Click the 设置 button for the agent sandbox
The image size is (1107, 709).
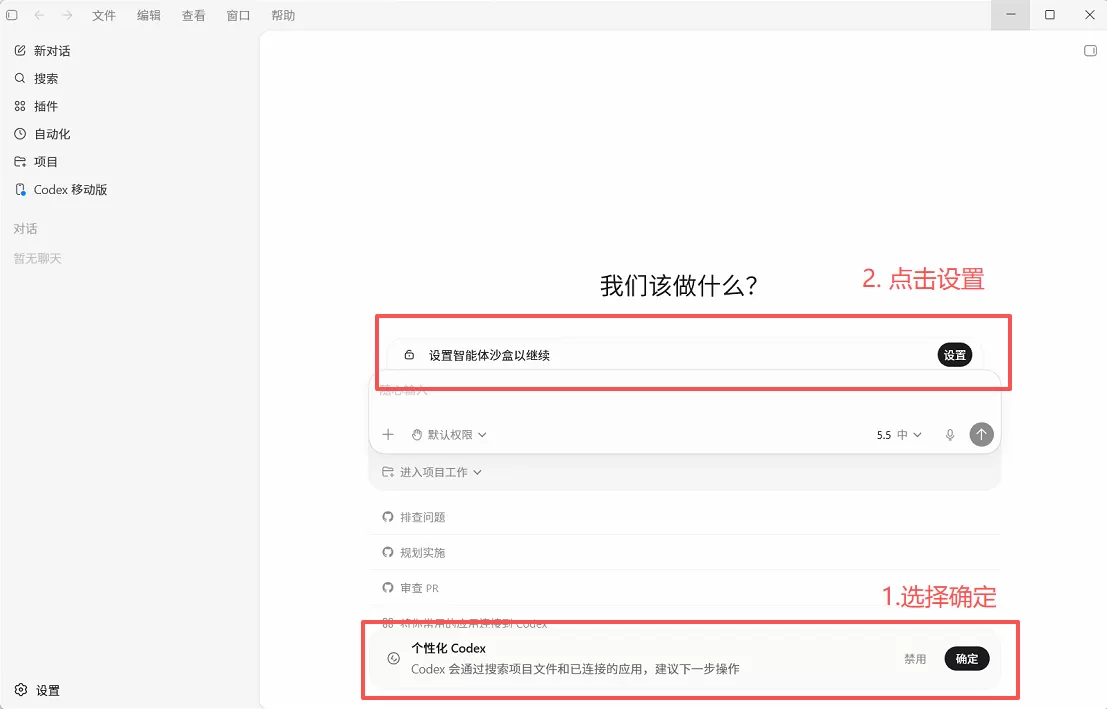tap(955, 355)
